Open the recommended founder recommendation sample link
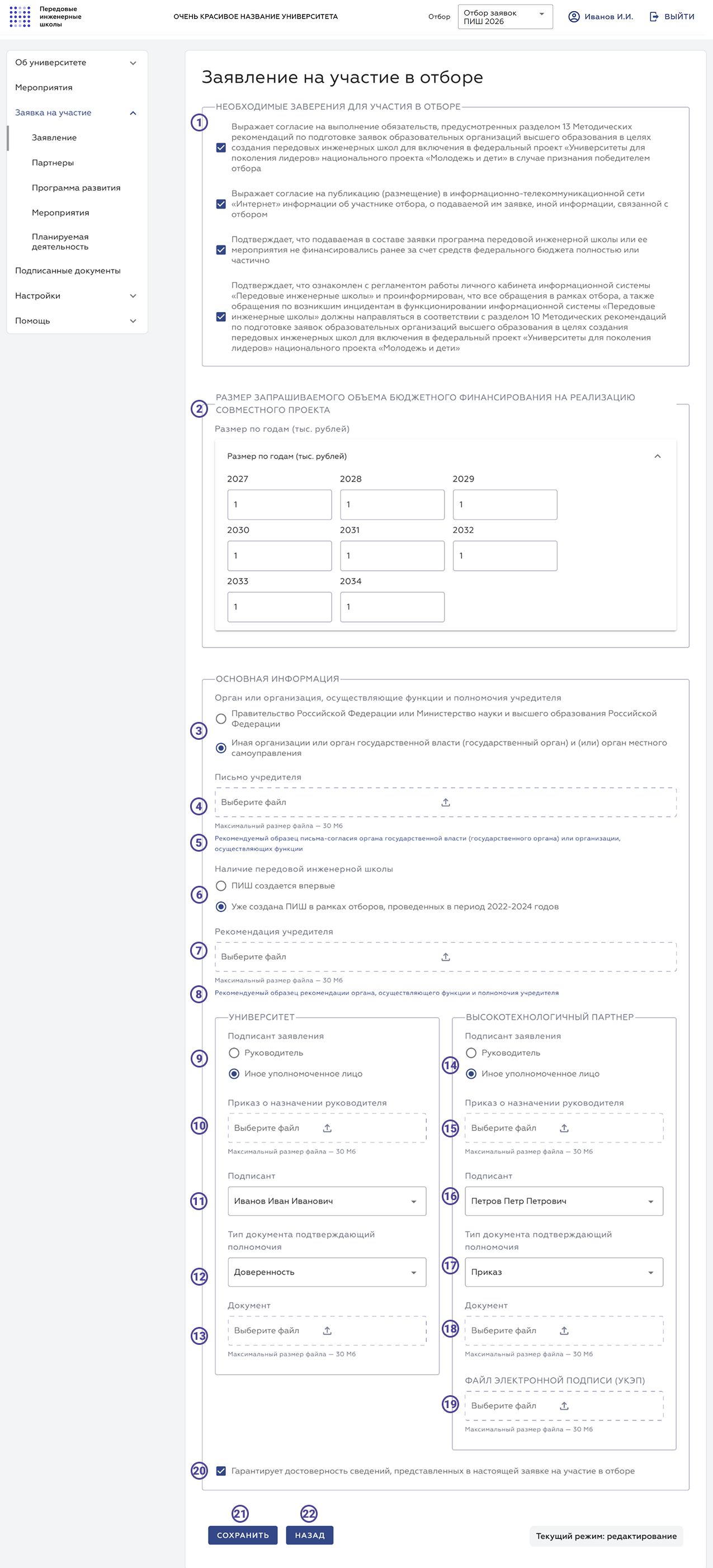The width and height of the screenshot is (713, 1568). tap(386, 993)
